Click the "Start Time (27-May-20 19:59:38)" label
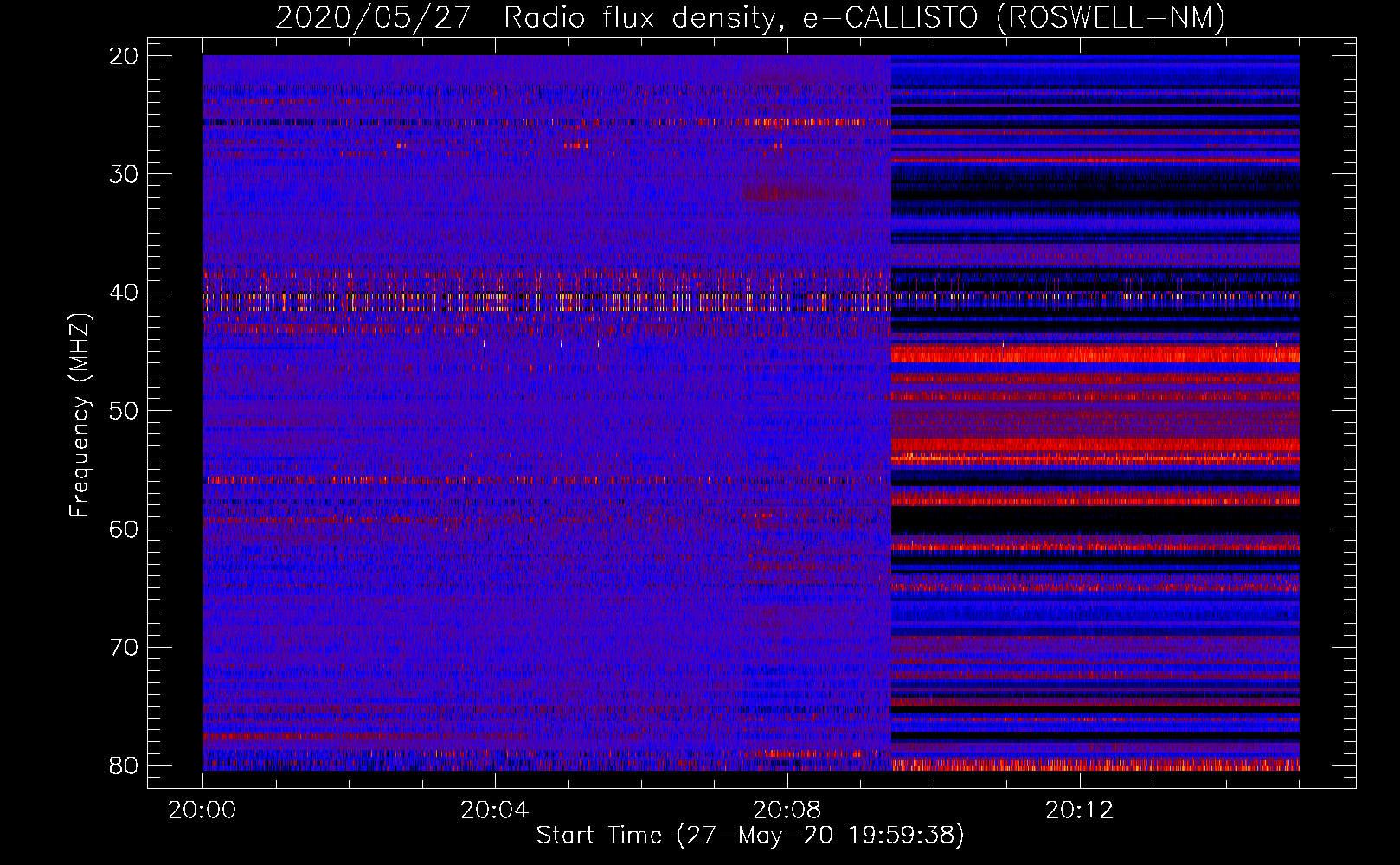Image resolution: width=1400 pixels, height=865 pixels. [x=750, y=836]
